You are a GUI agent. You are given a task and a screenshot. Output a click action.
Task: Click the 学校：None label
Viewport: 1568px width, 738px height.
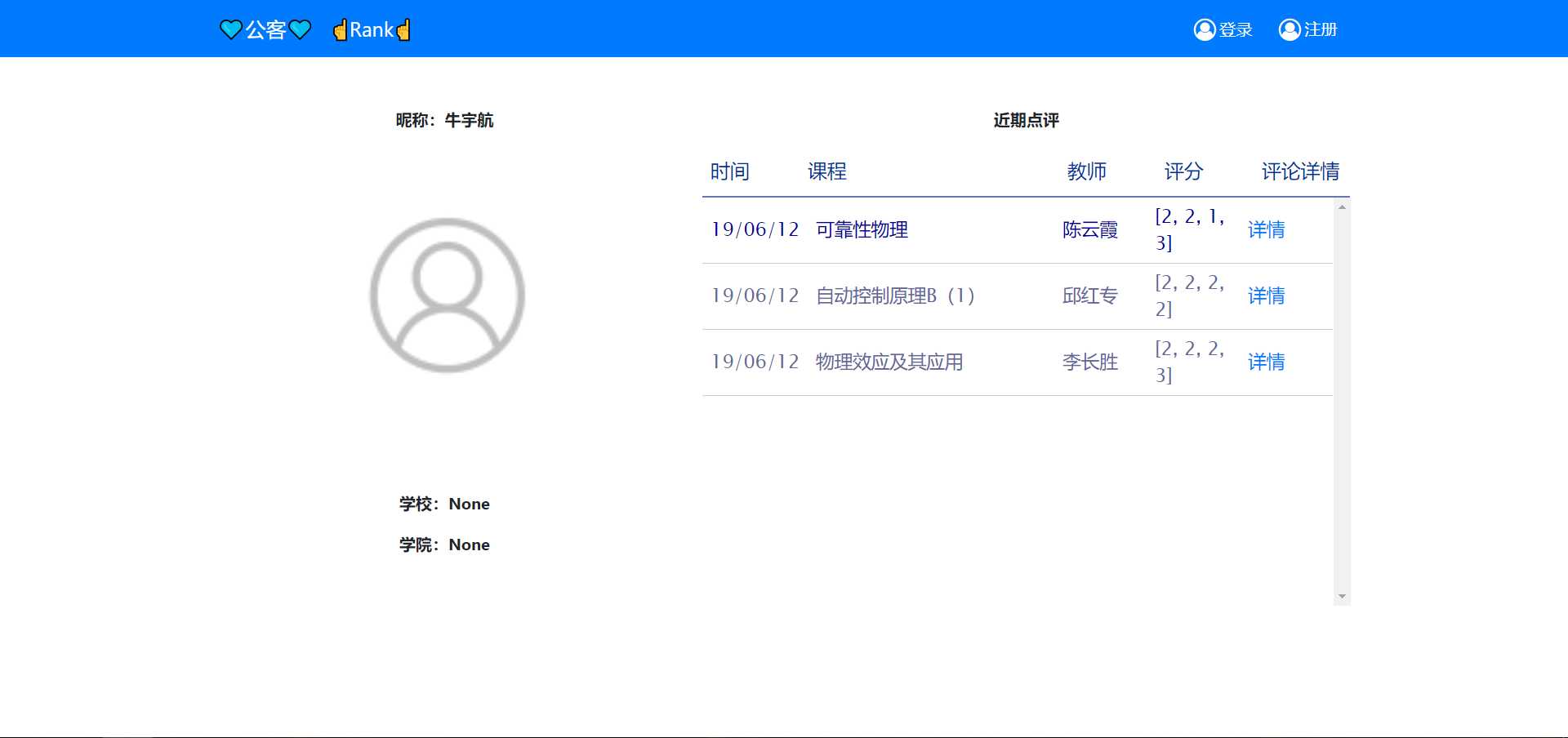[x=445, y=504]
